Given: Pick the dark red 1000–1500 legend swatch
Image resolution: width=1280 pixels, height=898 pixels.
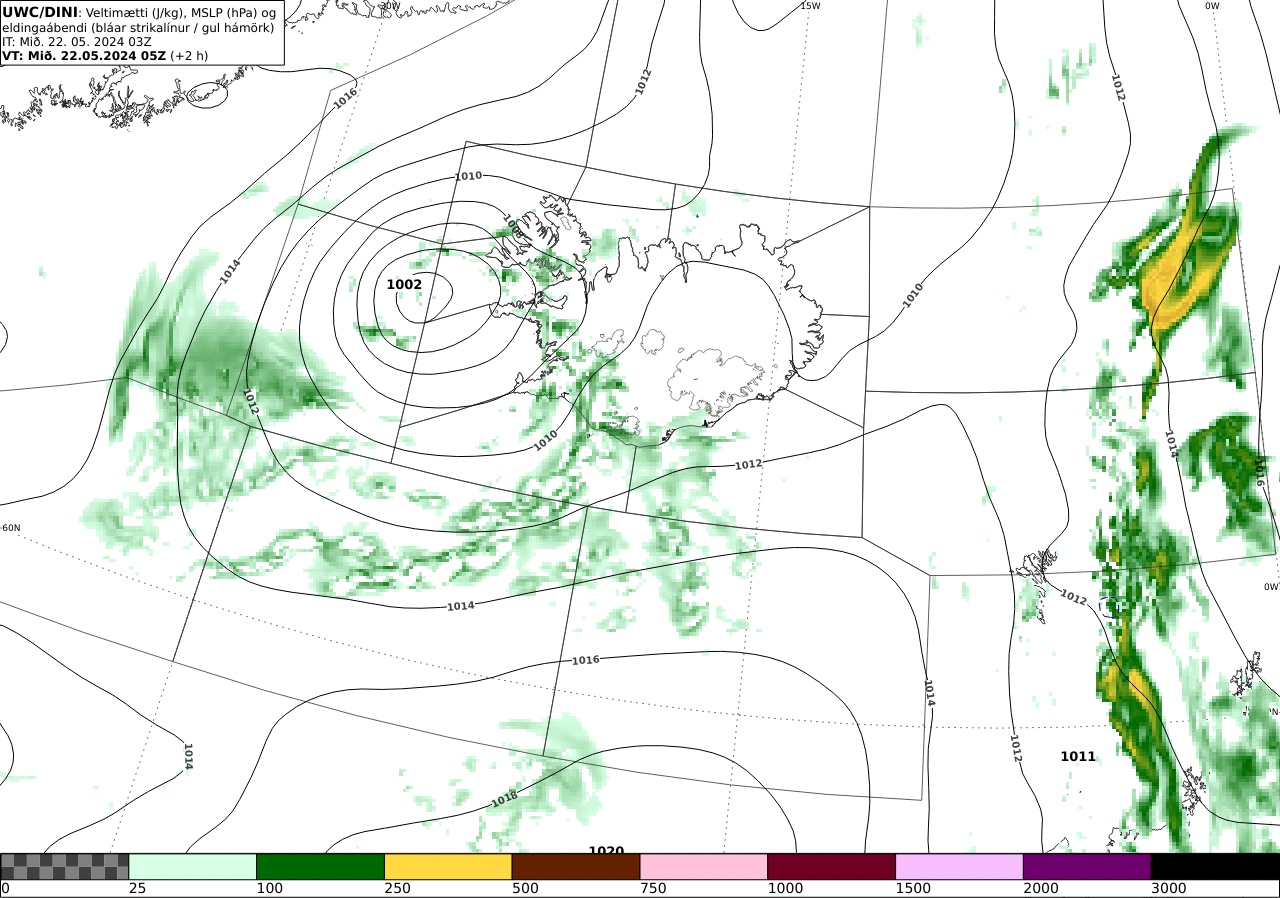Looking at the screenshot, I should coord(832,866).
